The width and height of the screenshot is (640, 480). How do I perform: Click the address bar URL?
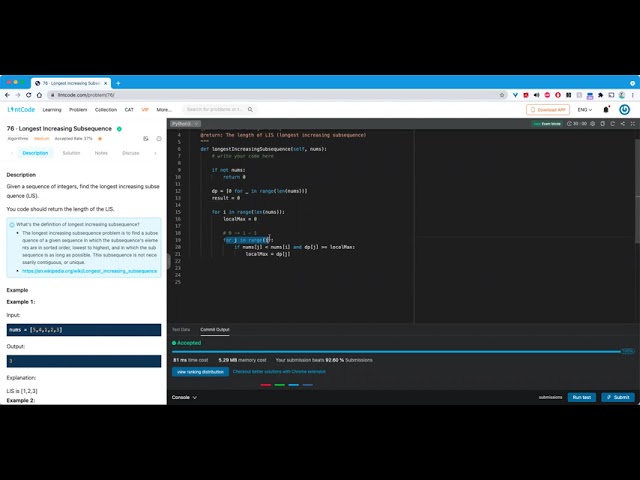pyautogui.click(x=86, y=95)
